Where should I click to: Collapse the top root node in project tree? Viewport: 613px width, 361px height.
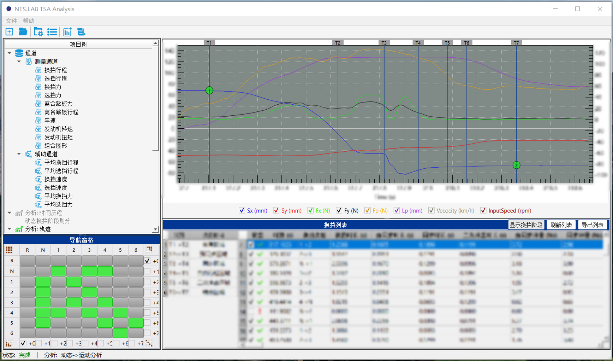(x=10, y=53)
